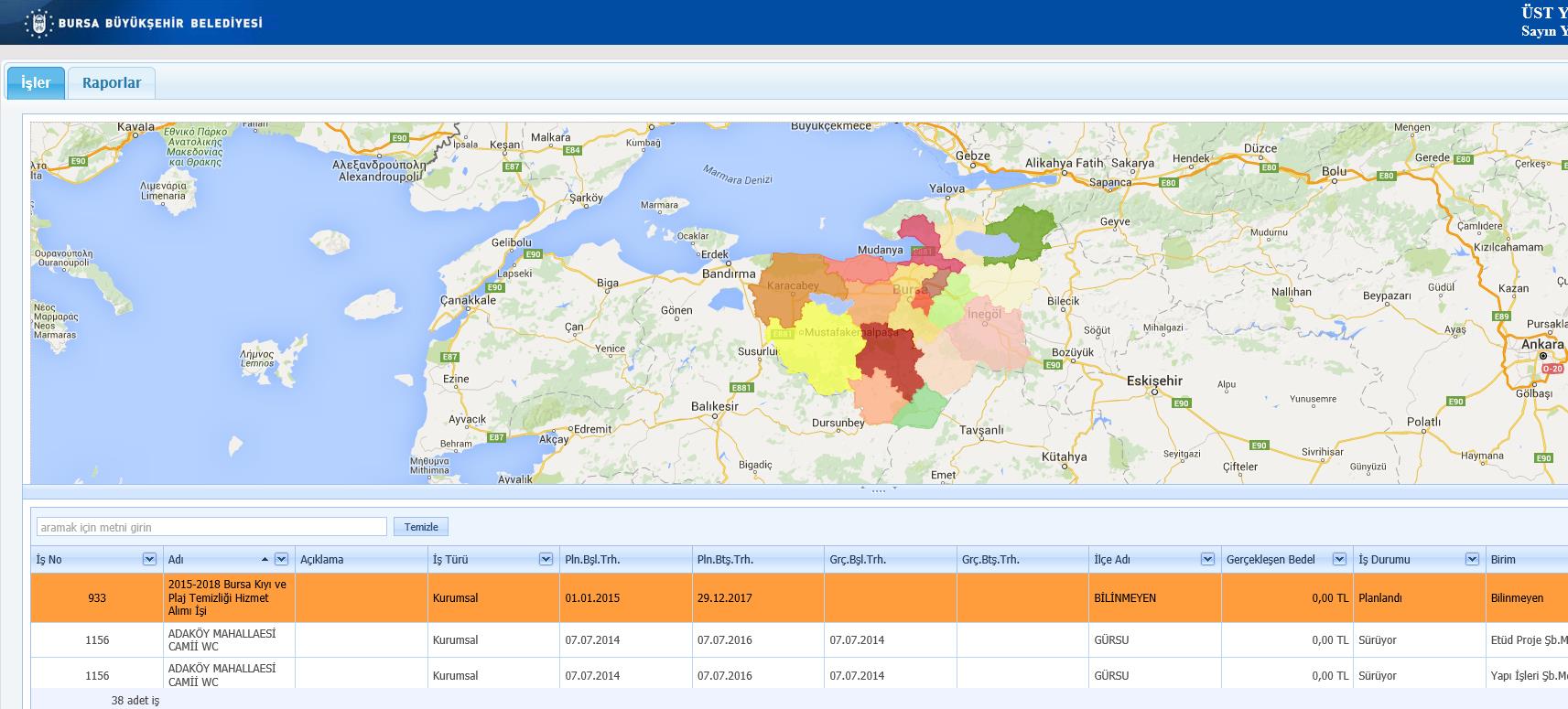Select the ADAKÖY row with Yapı İşleri unit
This screenshot has width=1568, height=709.
click(799, 674)
